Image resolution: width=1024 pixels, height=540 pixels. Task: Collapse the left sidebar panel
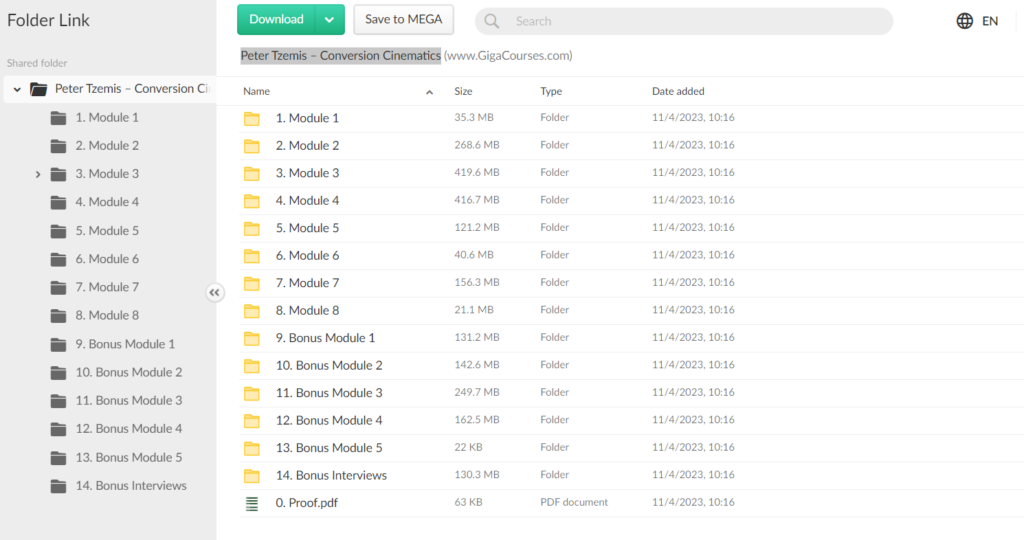215,293
